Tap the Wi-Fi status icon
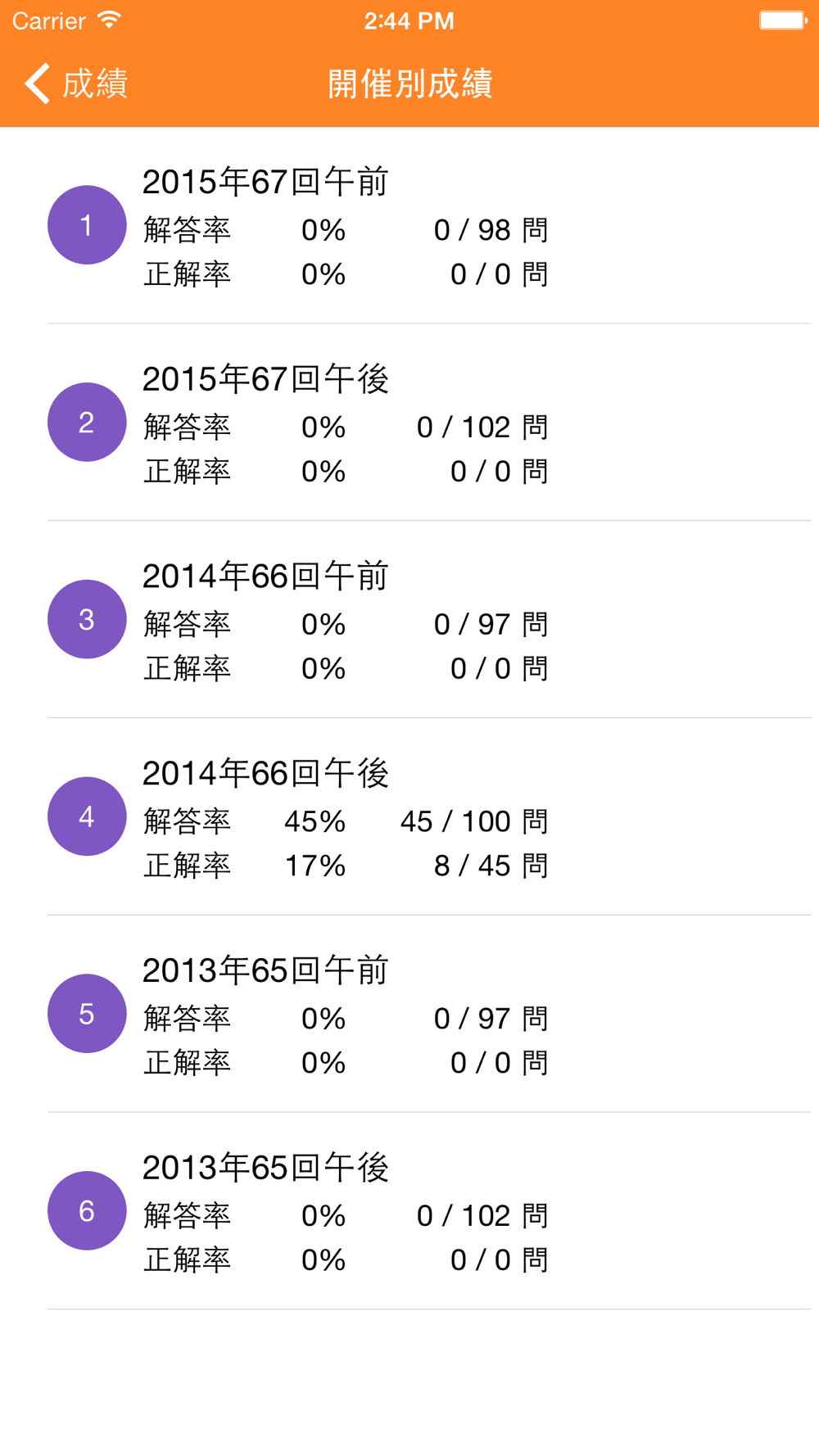This screenshot has height=1456, width=819. [109, 20]
